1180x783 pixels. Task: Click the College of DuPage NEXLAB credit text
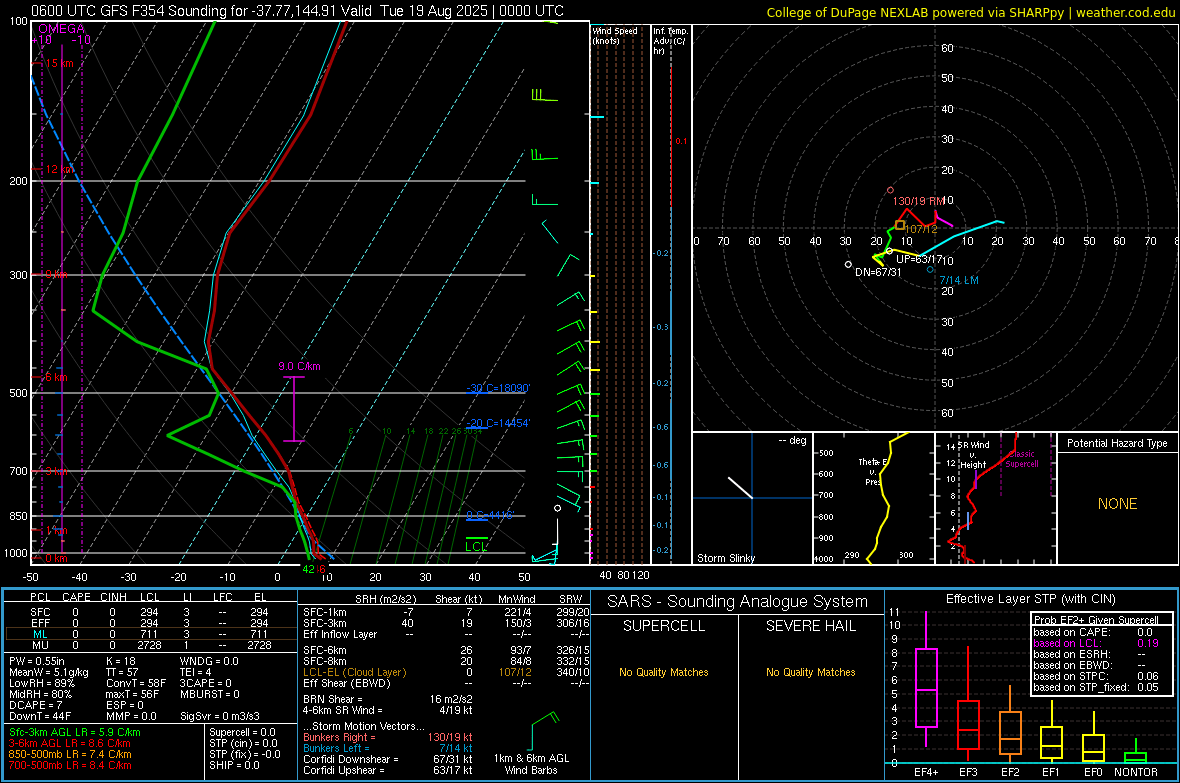pos(970,12)
